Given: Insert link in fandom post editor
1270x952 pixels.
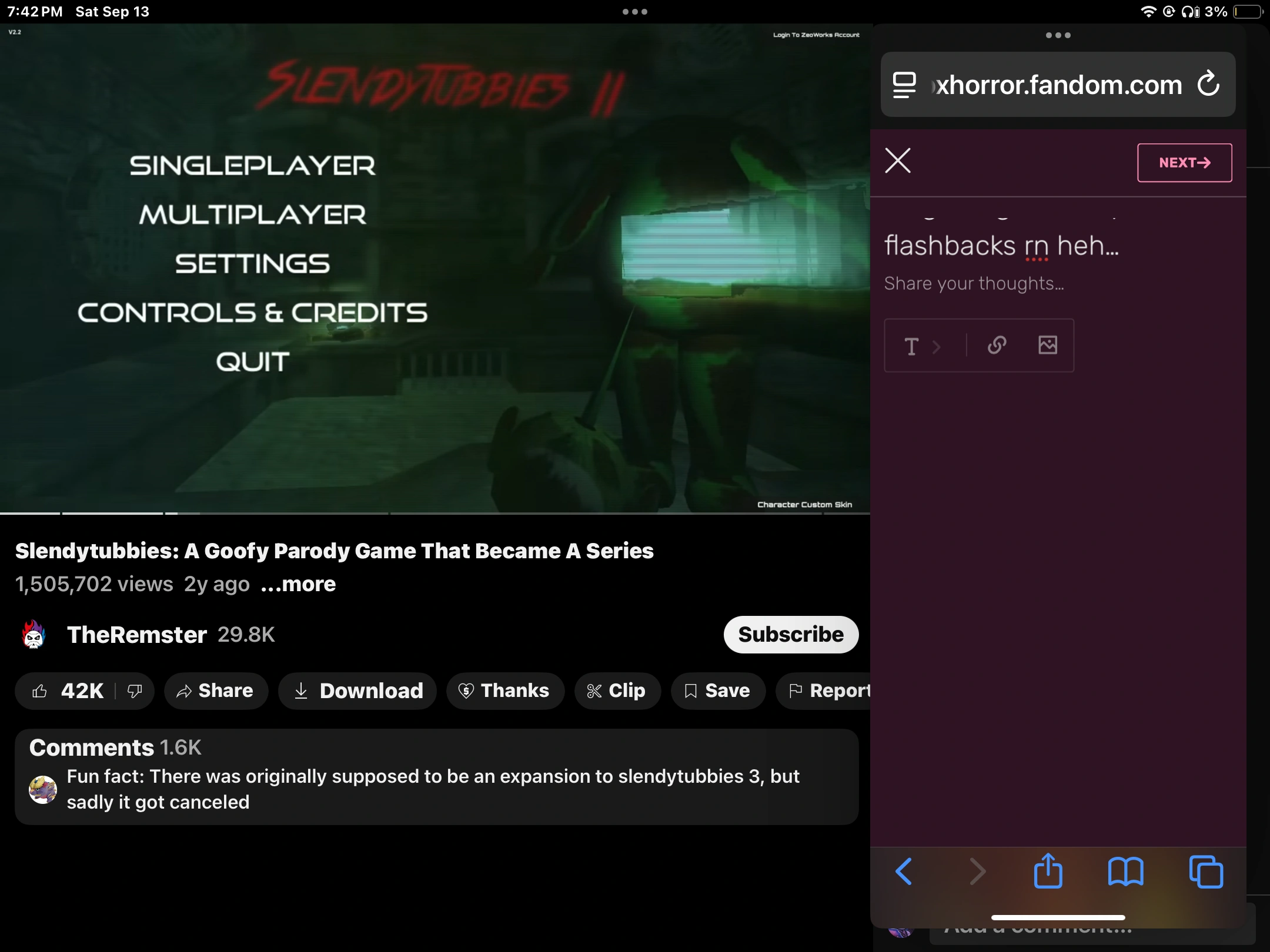Looking at the screenshot, I should point(997,346).
